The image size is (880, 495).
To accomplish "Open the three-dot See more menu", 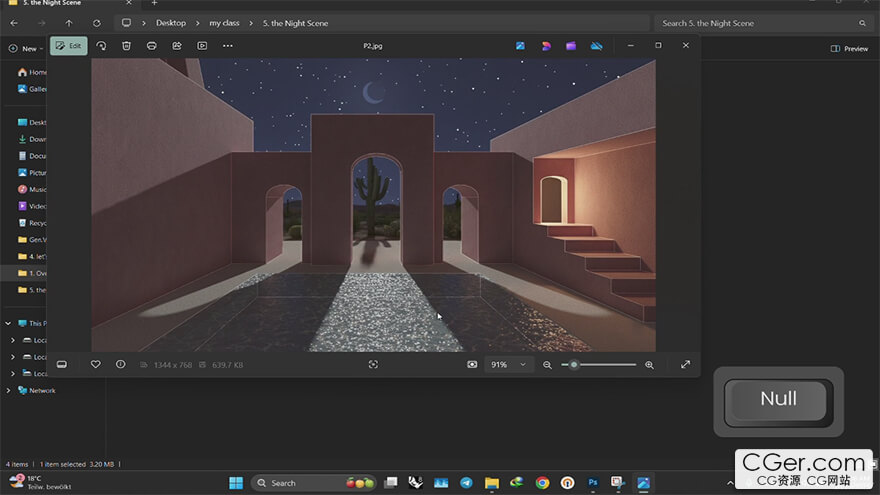I will (228, 46).
